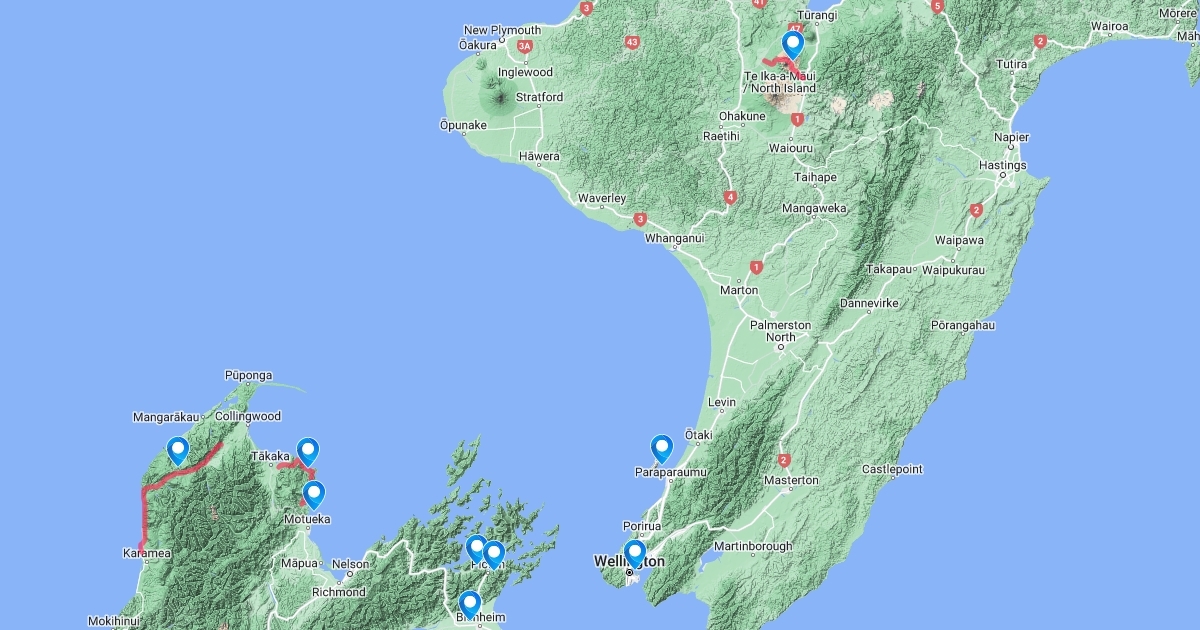1200x630 pixels.
Task: Click the highway 4 route shield
Action: 731,197
